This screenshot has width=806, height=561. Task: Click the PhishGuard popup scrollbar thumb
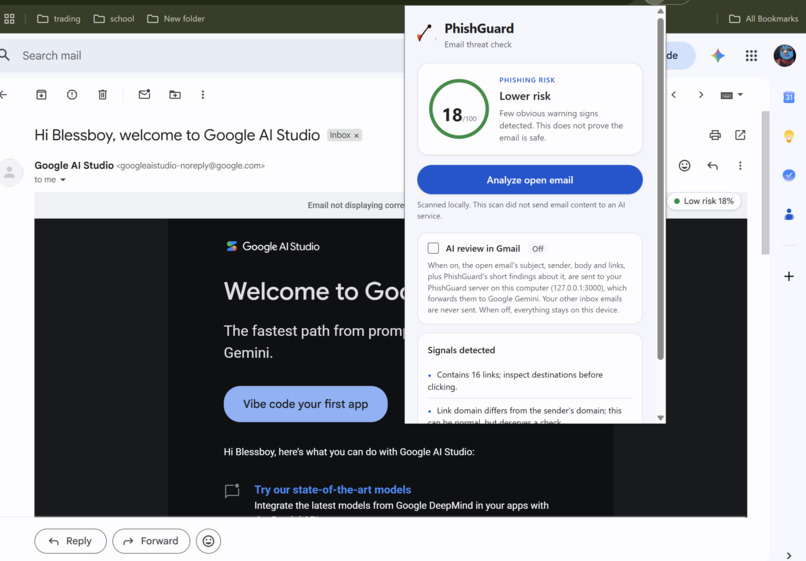click(x=661, y=188)
